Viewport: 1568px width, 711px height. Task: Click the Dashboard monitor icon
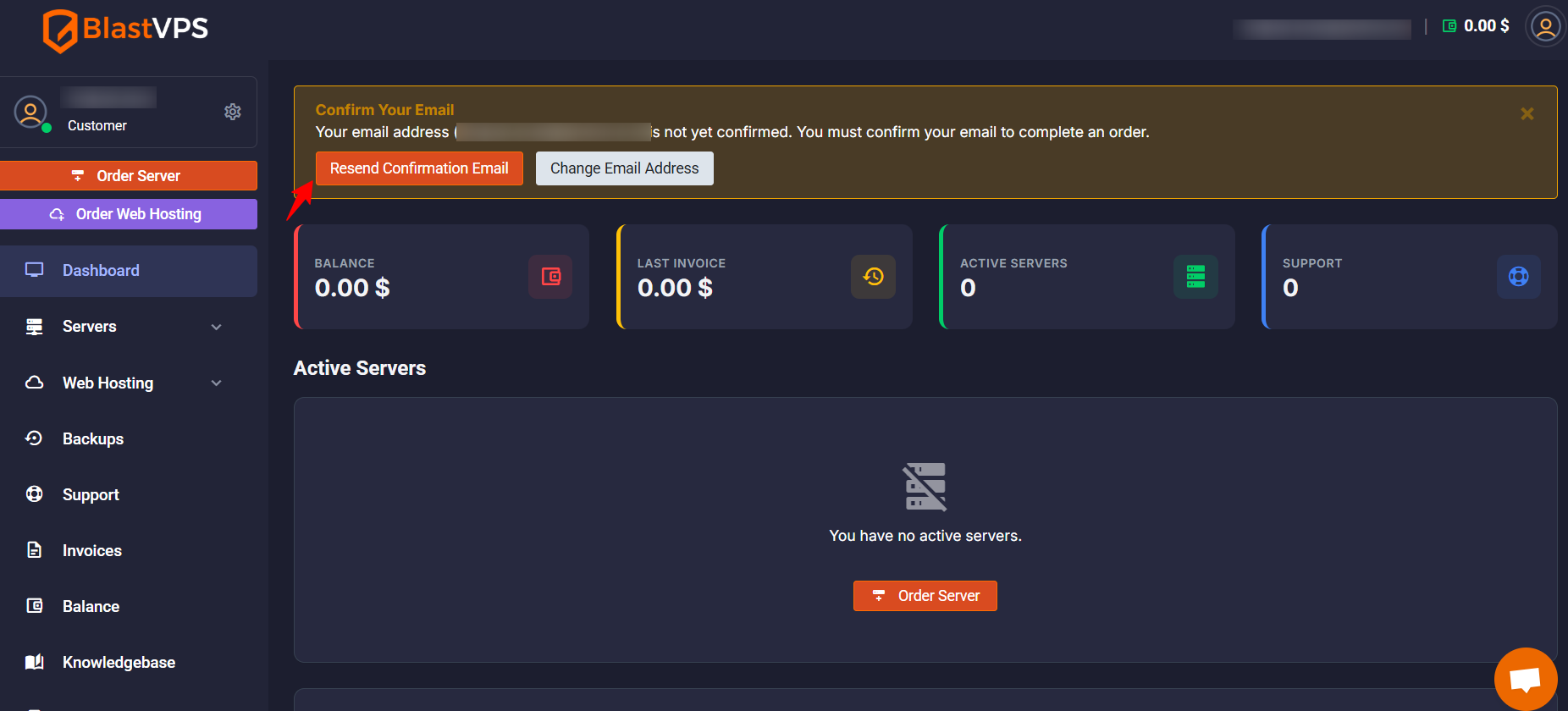pos(35,270)
